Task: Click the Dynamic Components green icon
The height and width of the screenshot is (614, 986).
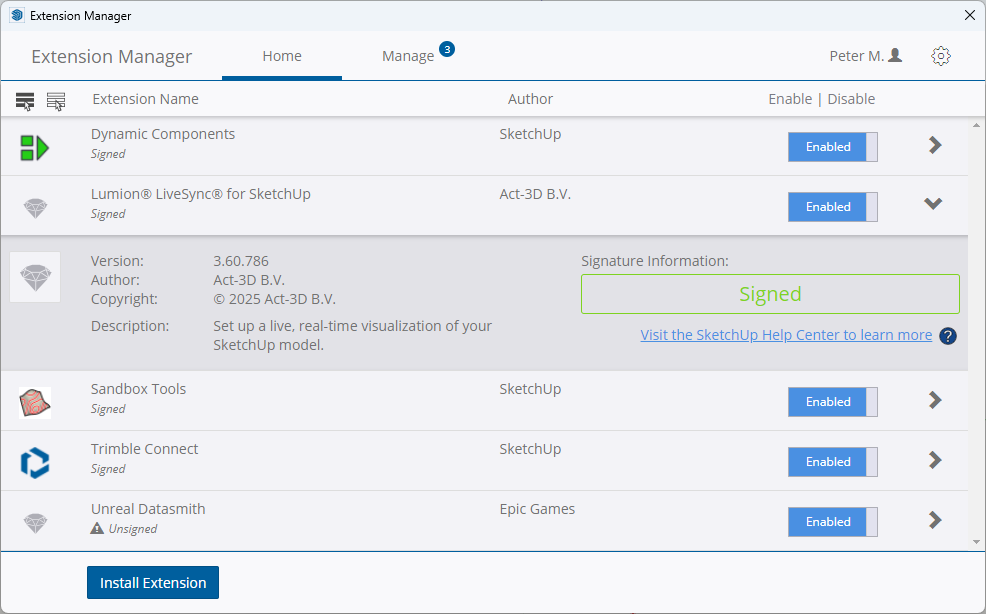Action: (x=35, y=148)
